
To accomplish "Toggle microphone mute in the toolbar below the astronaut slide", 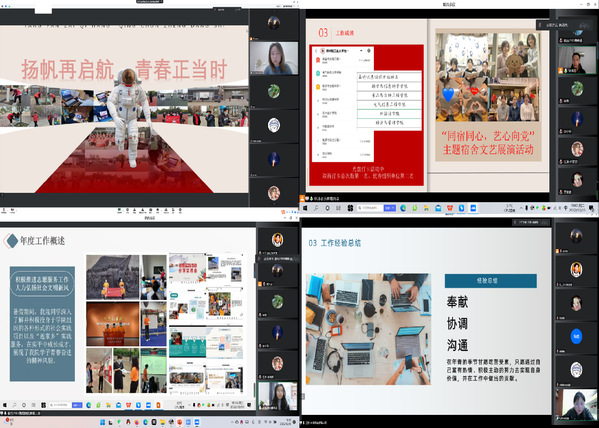I will point(4,210).
